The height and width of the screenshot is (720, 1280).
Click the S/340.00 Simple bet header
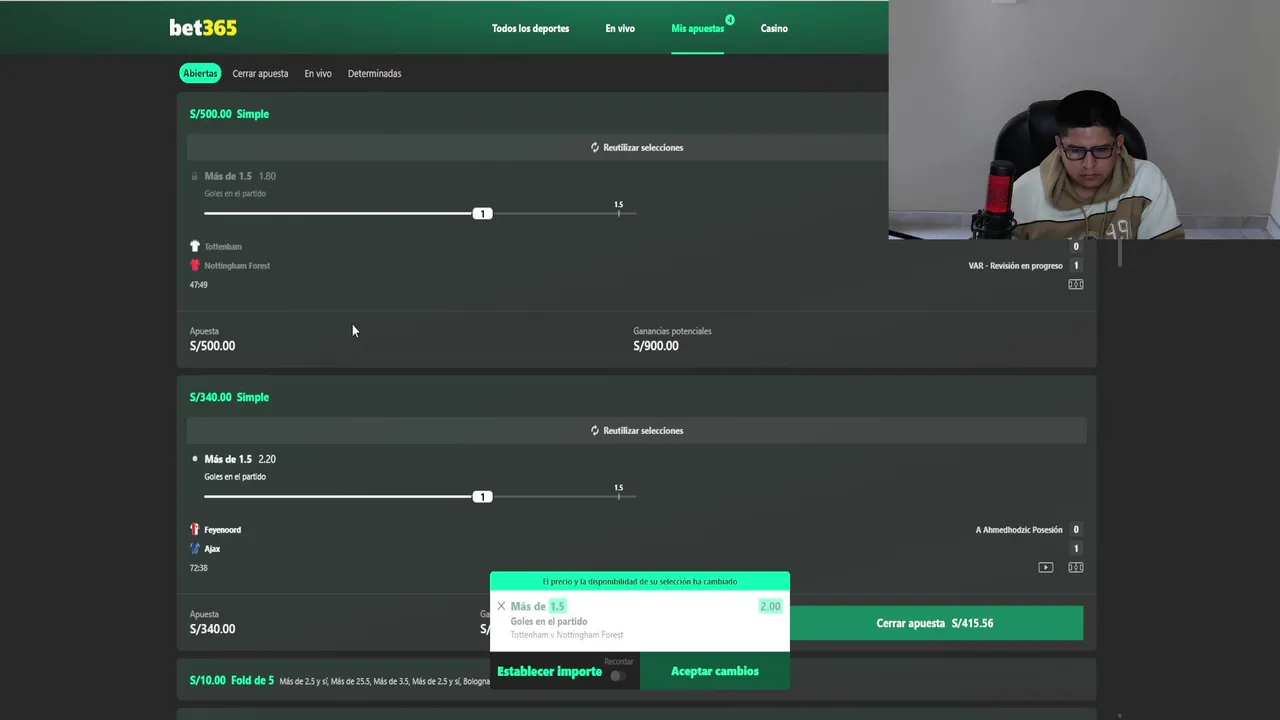pos(229,397)
